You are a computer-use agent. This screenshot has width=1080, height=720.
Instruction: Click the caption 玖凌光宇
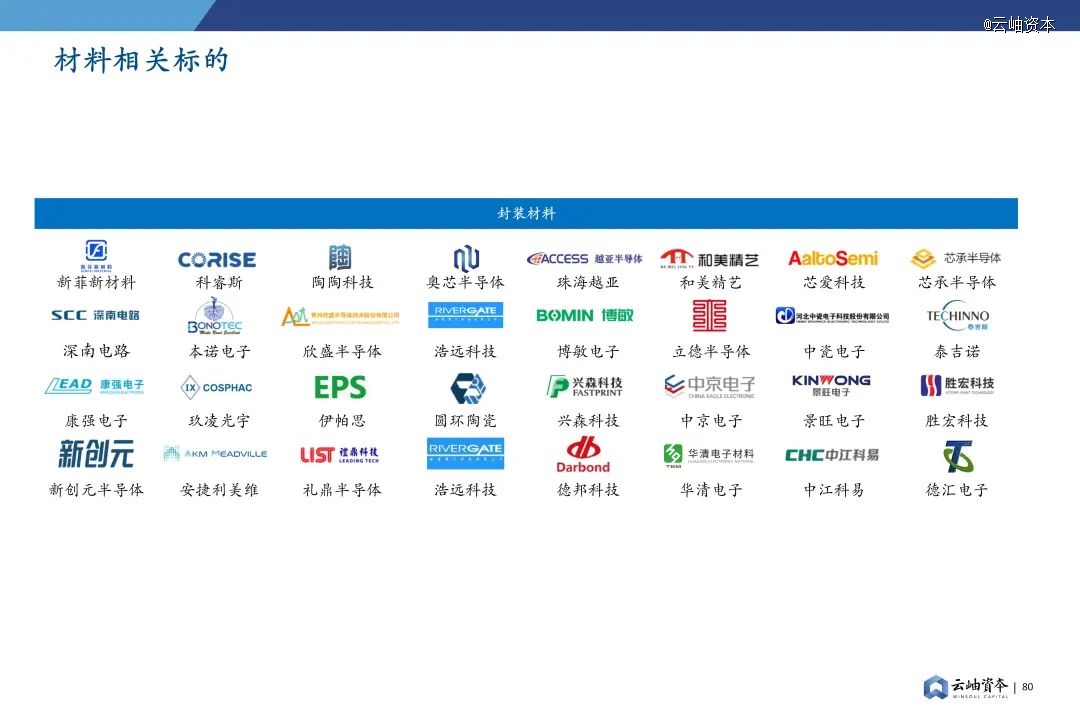pyautogui.click(x=219, y=421)
